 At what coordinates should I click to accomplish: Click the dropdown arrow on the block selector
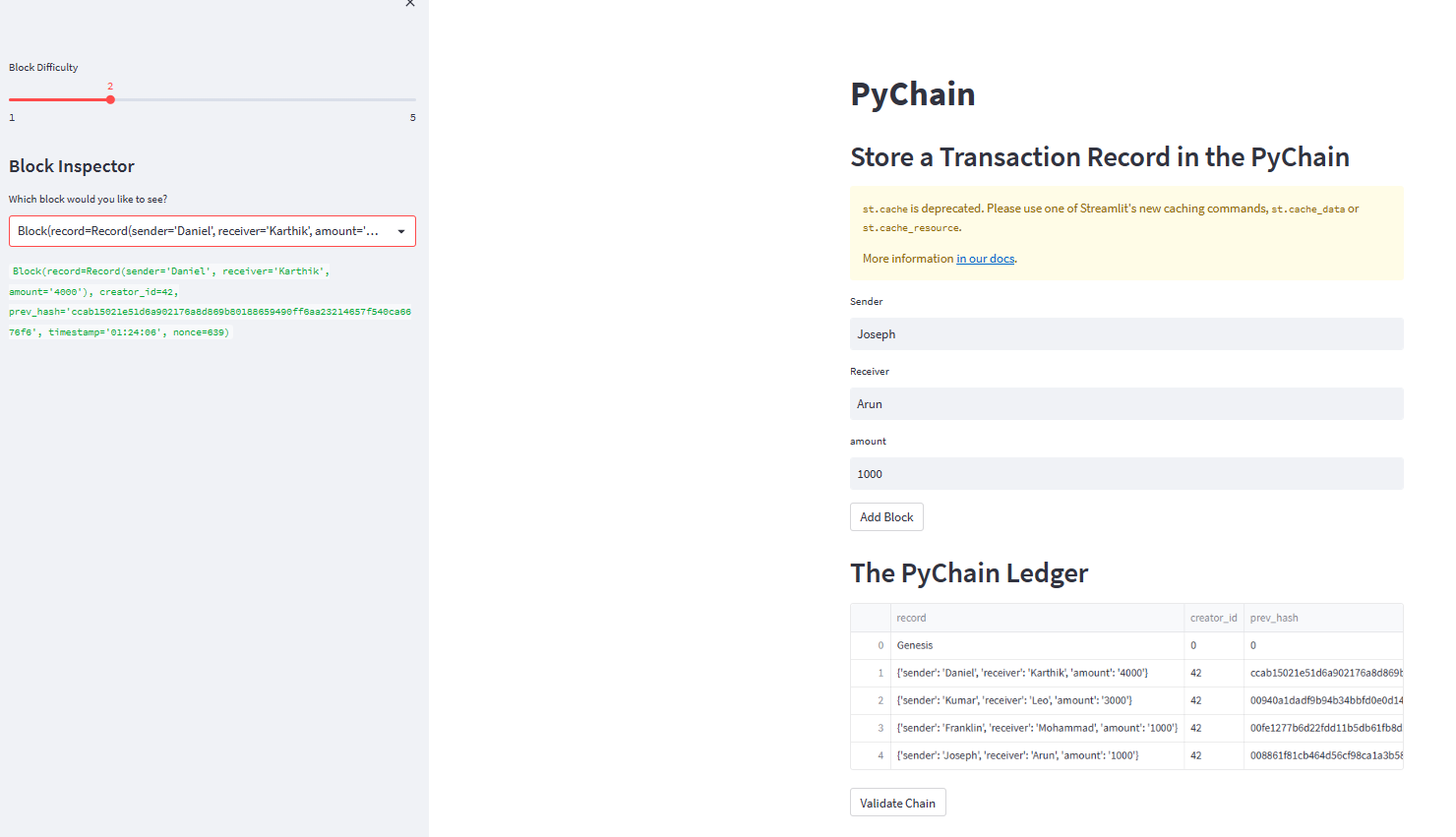401,230
